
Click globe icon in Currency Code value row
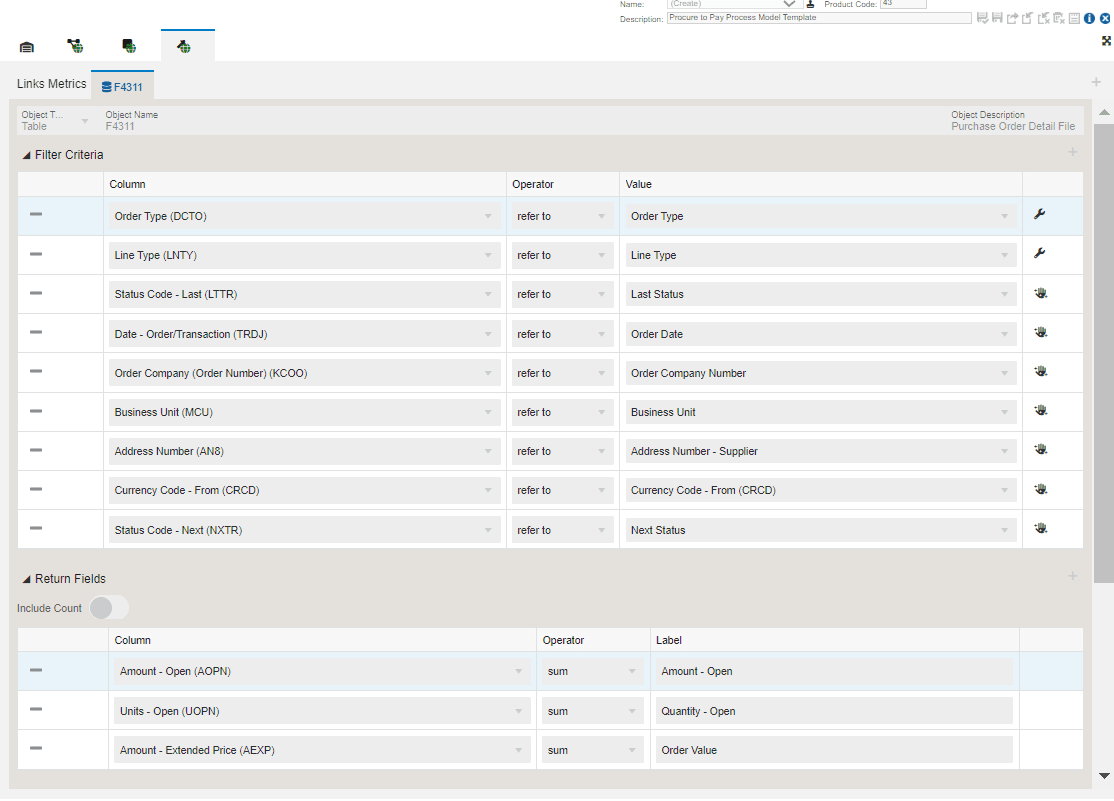coord(1041,489)
